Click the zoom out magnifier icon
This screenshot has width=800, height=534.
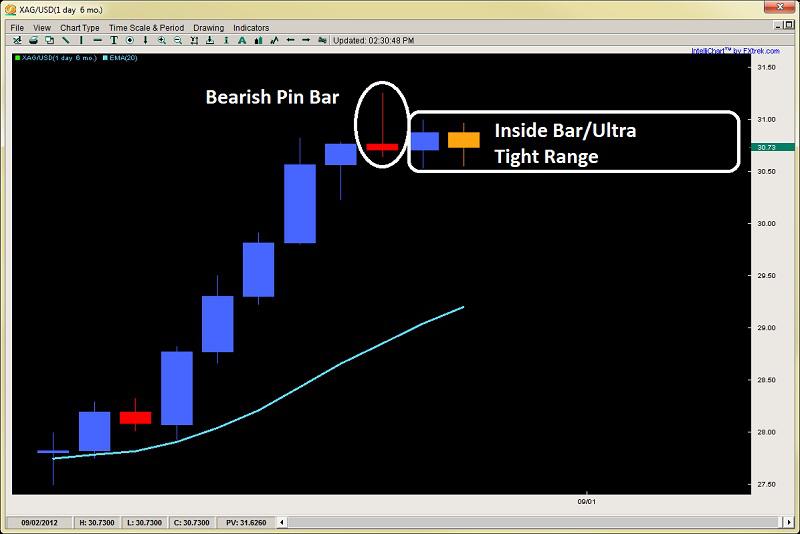point(178,40)
